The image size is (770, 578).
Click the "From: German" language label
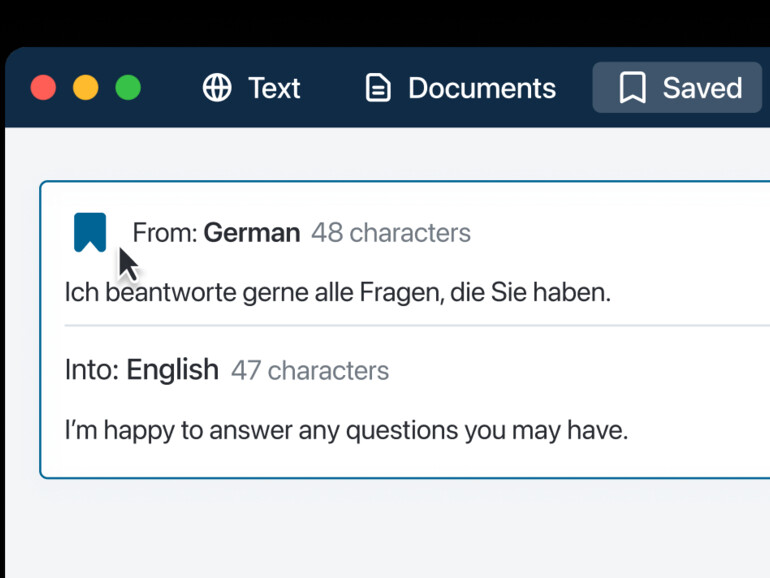[216, 233]
